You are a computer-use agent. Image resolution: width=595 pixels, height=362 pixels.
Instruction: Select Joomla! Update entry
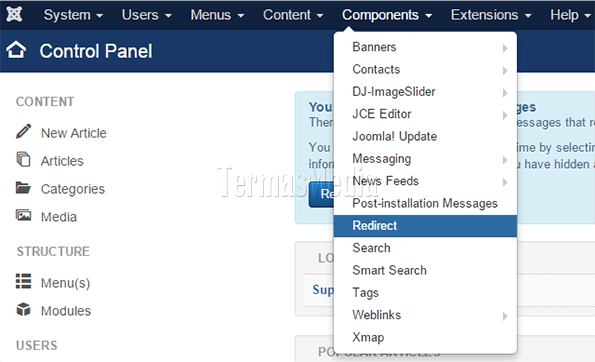tap(425, 137)
